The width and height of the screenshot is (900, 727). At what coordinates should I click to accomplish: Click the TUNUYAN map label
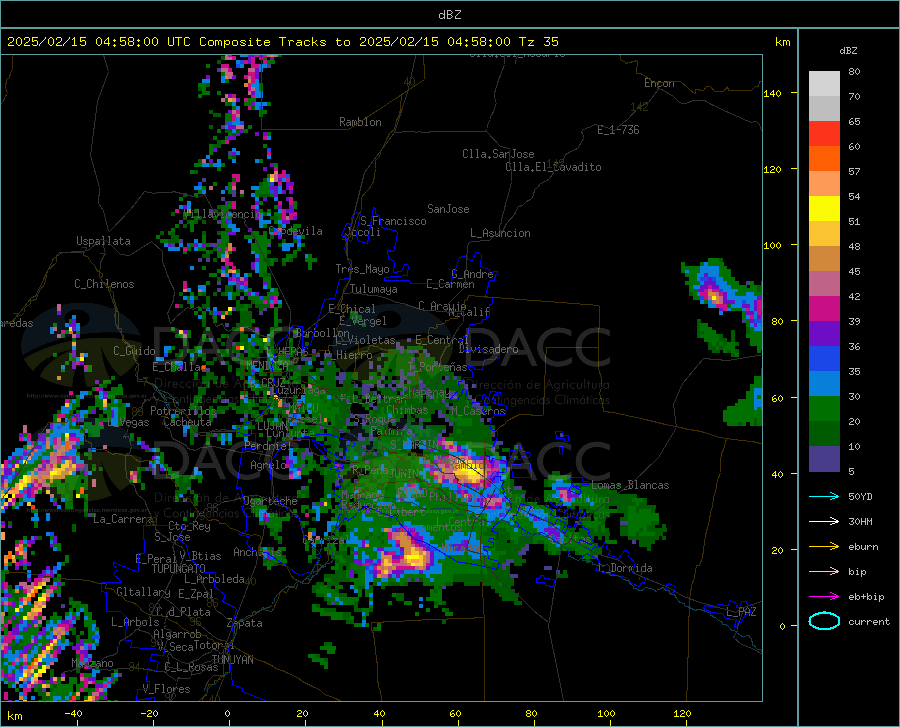tap(232, 660)
